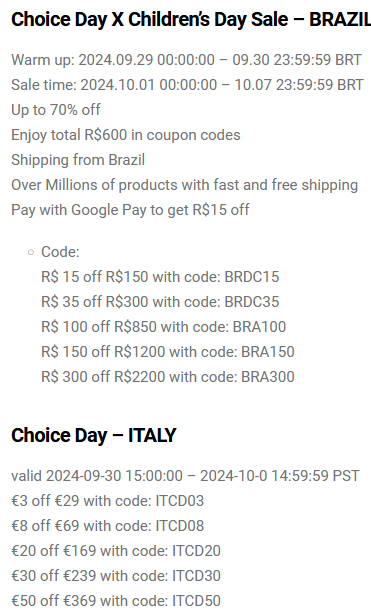Click the Italy valid date range line
The height and width of the screenshot is (615, 371).
click(x=185, y=476)
